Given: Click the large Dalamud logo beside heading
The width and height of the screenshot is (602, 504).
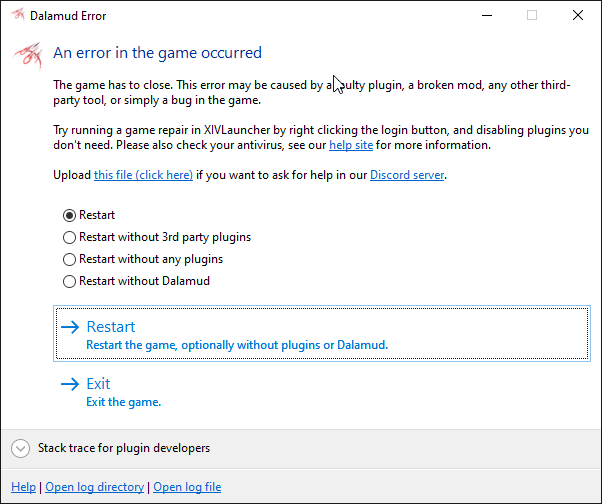Looking at the screenshot, I should 28,56.
